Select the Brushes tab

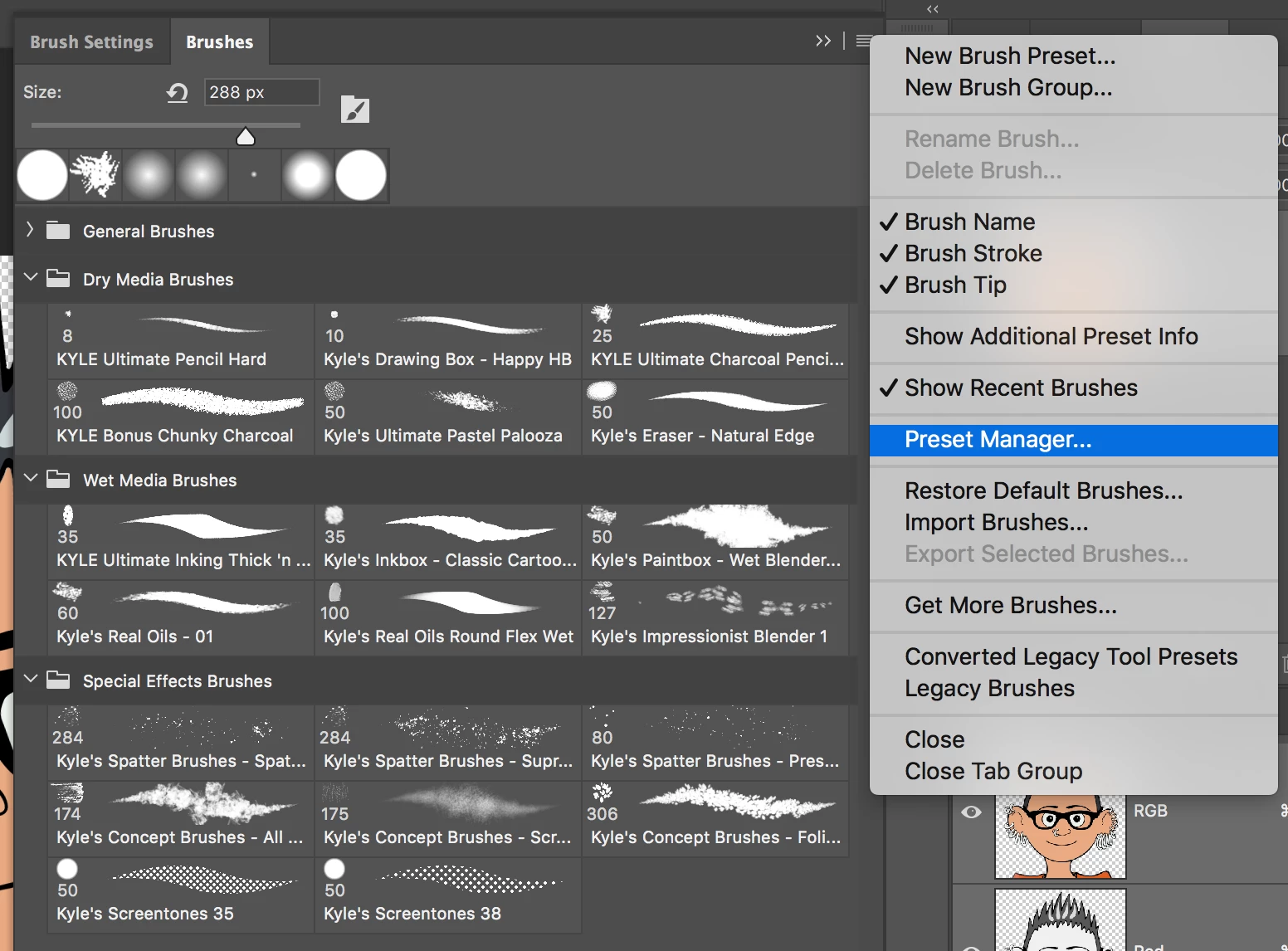220,41
